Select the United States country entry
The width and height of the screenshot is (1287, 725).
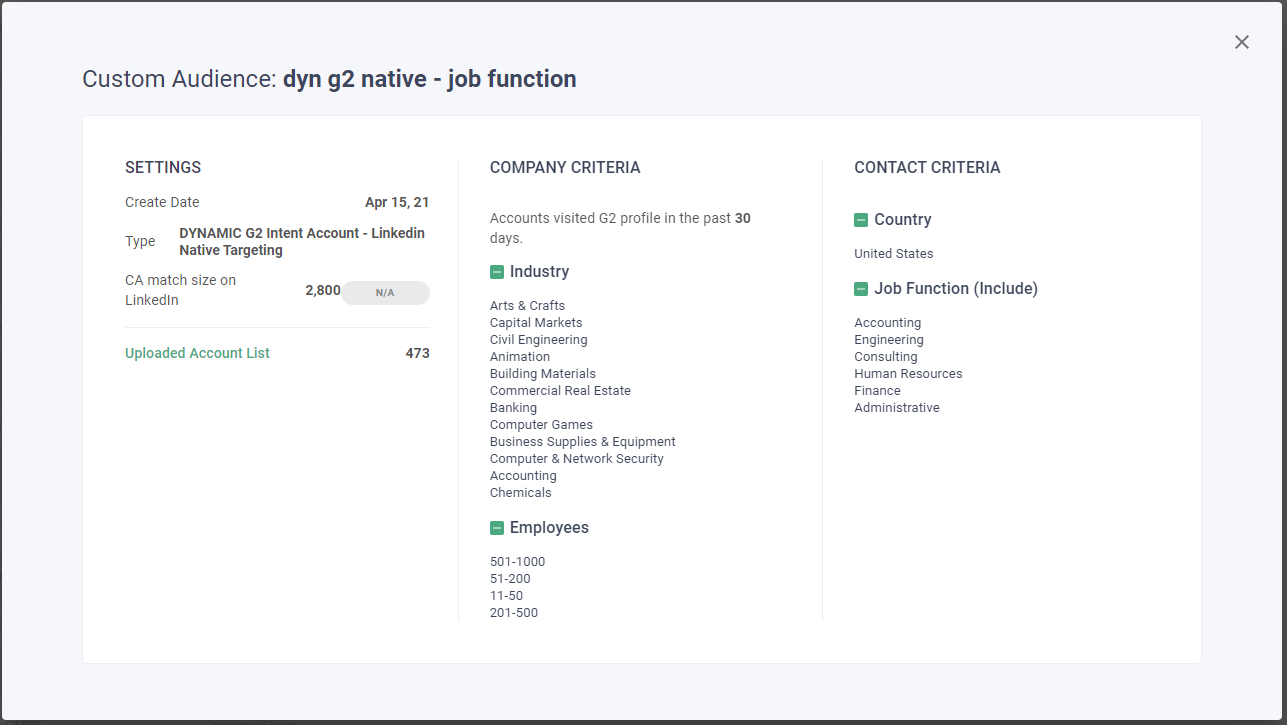pyautogui.click(x=893, y=254)
